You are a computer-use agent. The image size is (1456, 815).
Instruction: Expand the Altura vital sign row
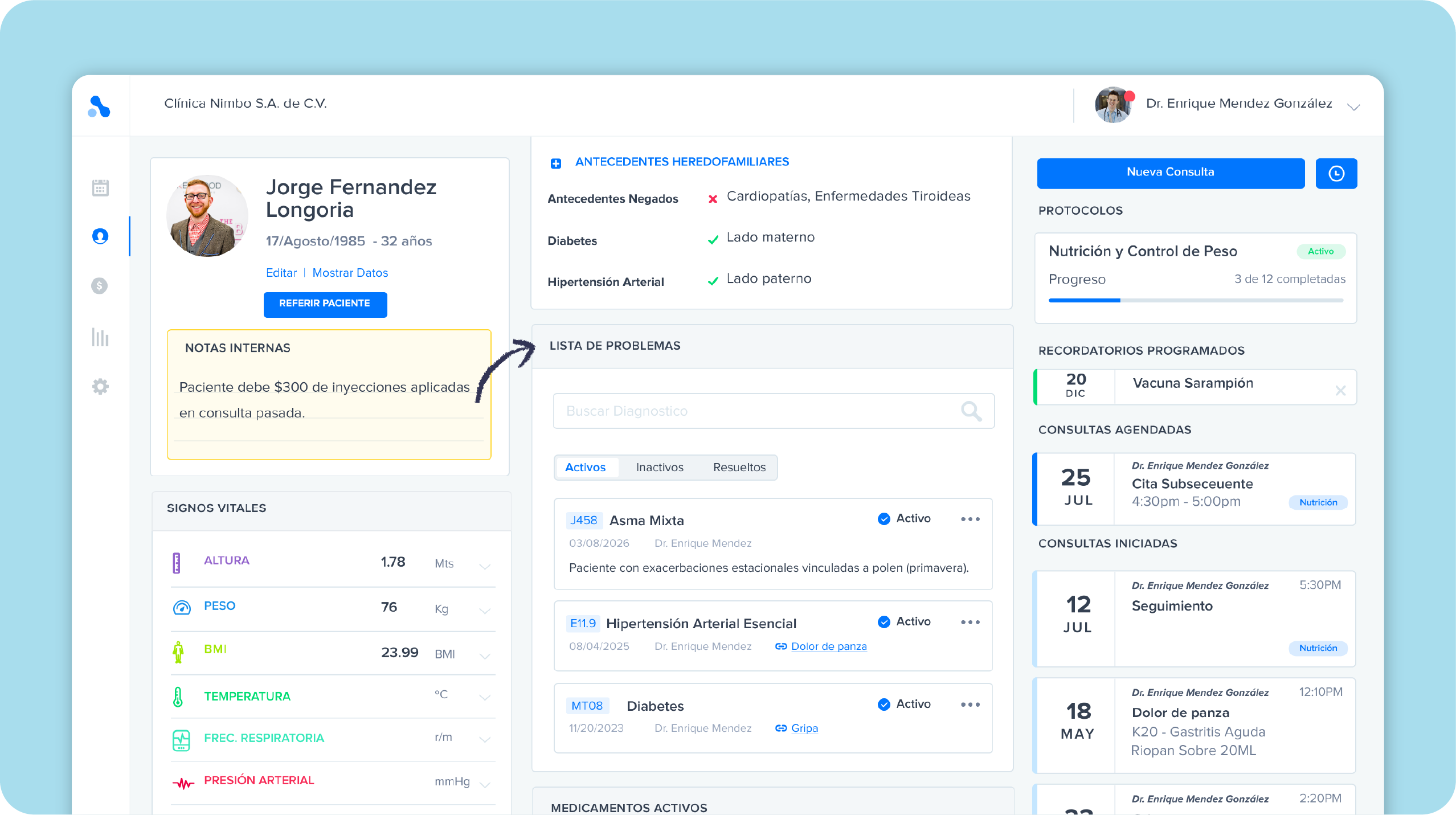485,566
